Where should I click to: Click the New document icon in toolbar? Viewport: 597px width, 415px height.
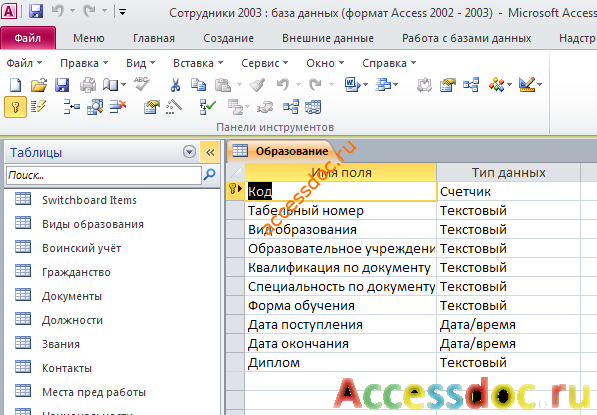pos(15,85)
